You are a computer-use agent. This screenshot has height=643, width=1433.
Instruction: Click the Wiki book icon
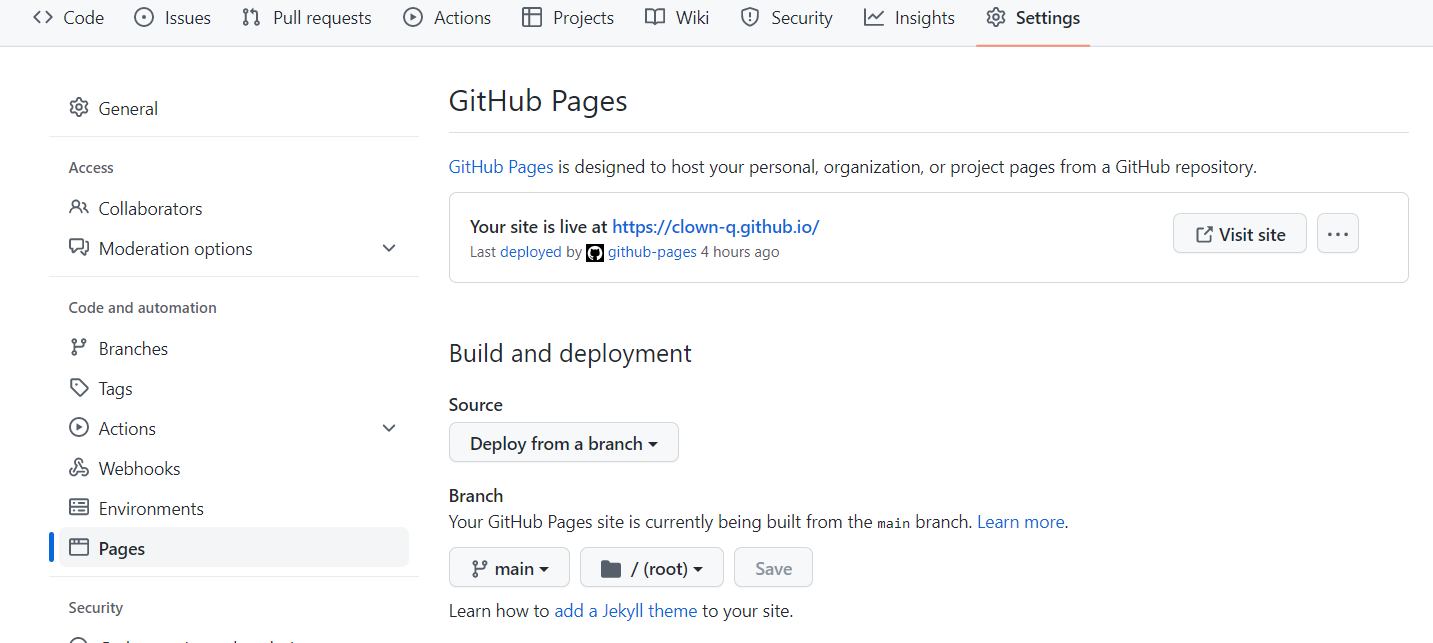[655, 17]
